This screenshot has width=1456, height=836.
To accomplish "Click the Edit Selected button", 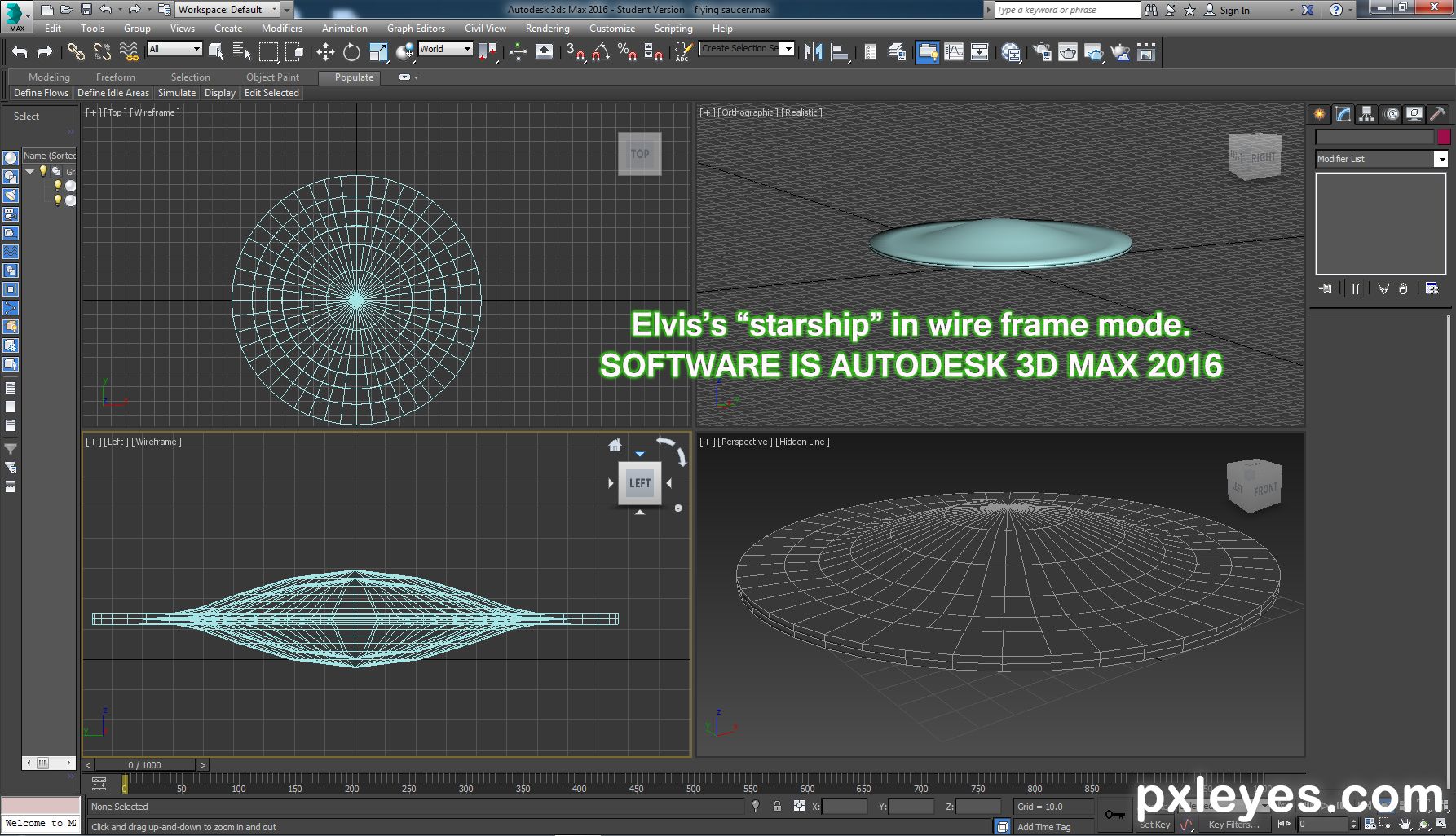I will click(272, 93).
